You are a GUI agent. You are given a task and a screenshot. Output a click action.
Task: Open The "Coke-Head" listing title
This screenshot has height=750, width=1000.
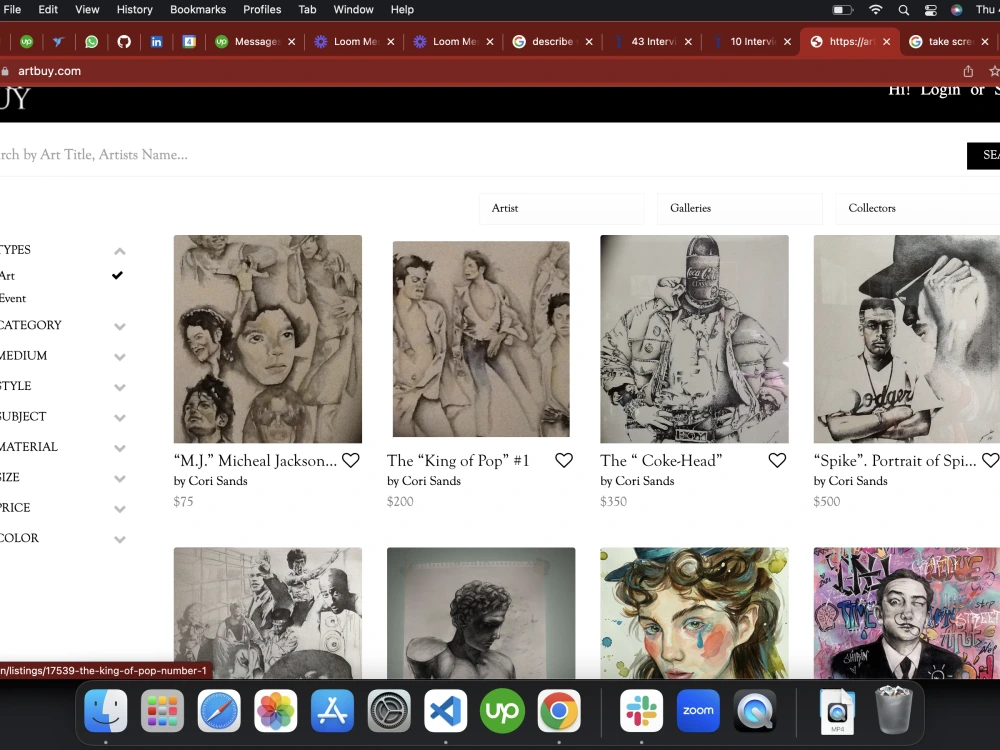(x=661, y=460)
